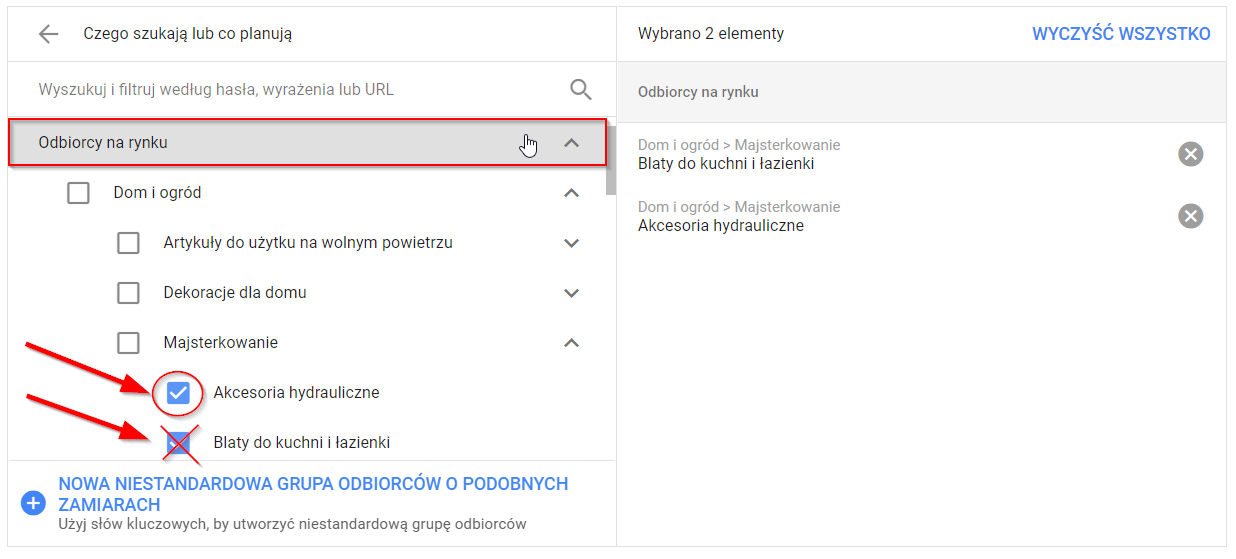Viewport: 1236px width, 559px height.
Task: Click Blaty do kuchni i łazienki tree label
Action: point(301,443)
